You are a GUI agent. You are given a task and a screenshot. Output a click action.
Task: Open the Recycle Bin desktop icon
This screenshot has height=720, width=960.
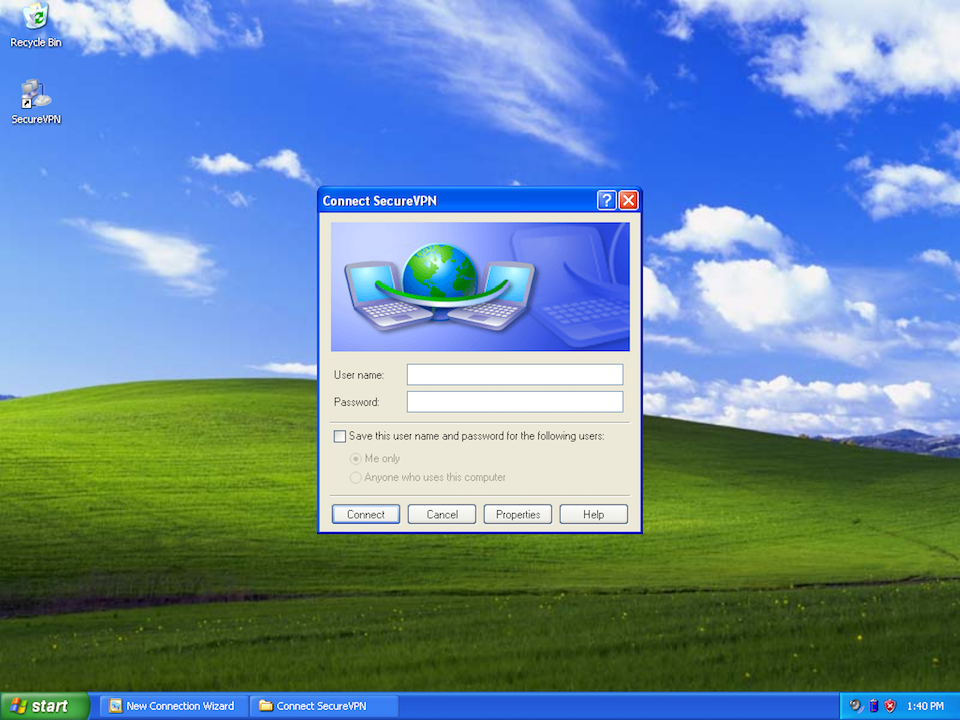click(x=36, y=26)
